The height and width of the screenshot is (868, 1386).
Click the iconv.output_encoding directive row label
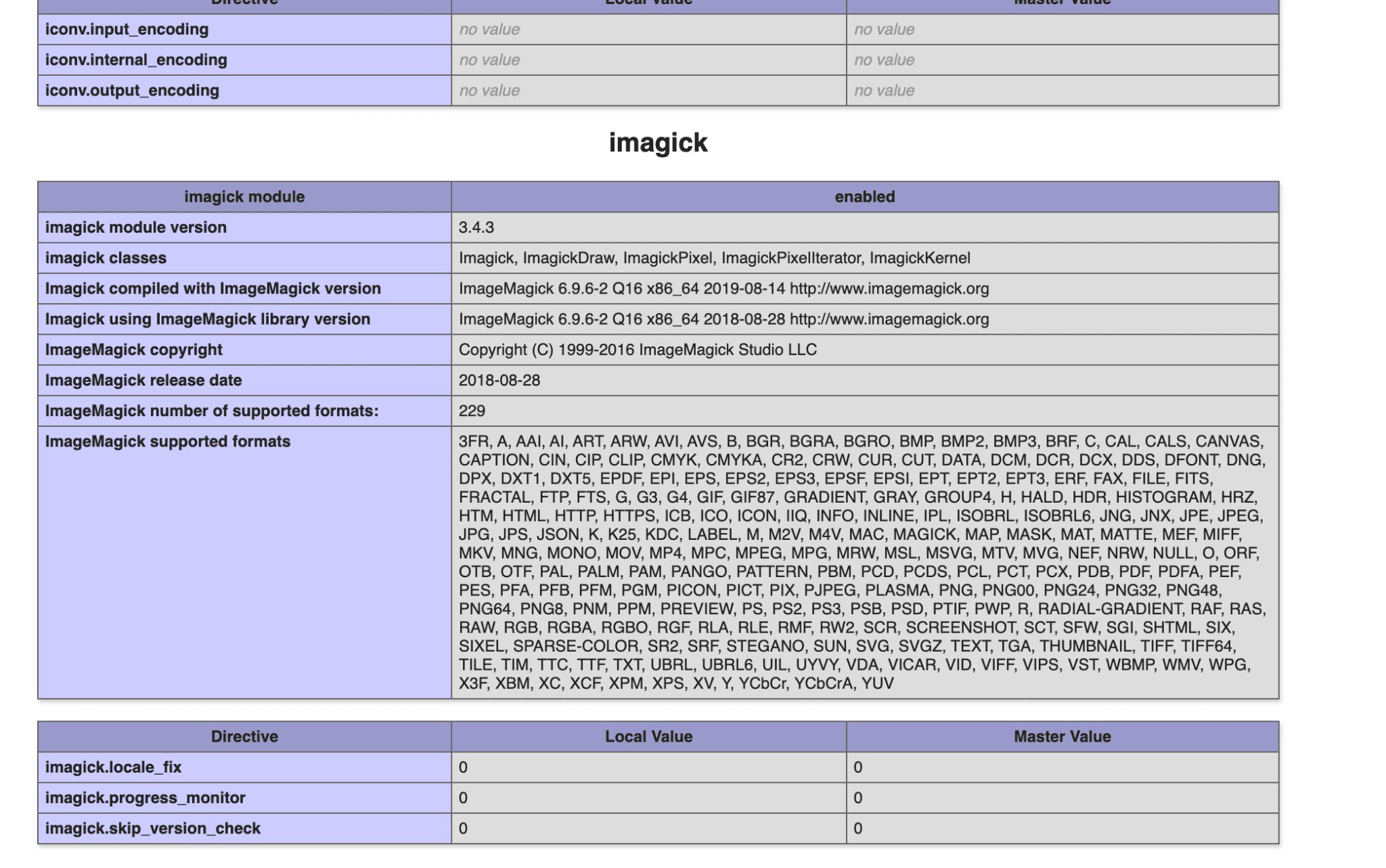coord(132,90)
